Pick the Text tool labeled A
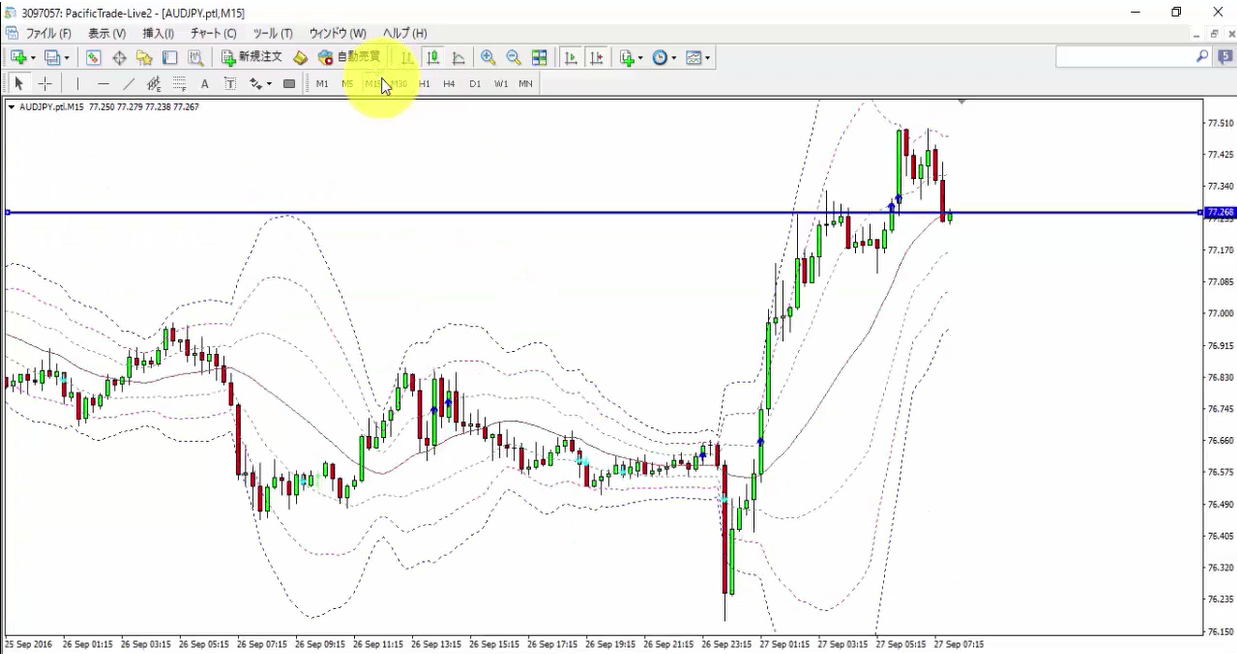1237x654 pixels. pos(205,84)
